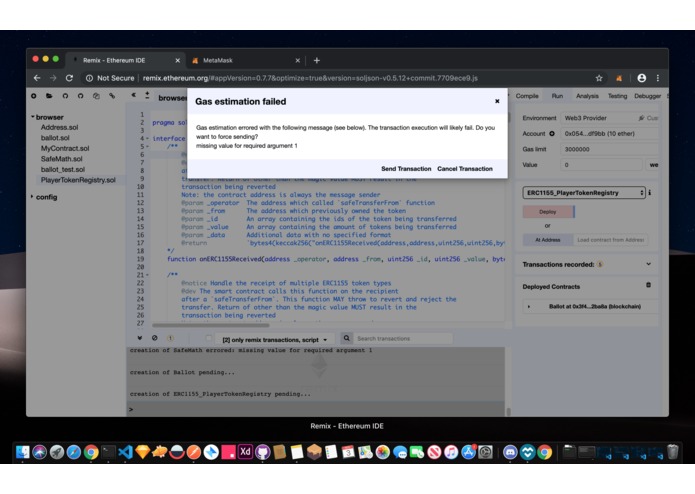This screenshot has width=695, height=494.
Task: Open a new browser tab
Action: click(x=316, y=60)
